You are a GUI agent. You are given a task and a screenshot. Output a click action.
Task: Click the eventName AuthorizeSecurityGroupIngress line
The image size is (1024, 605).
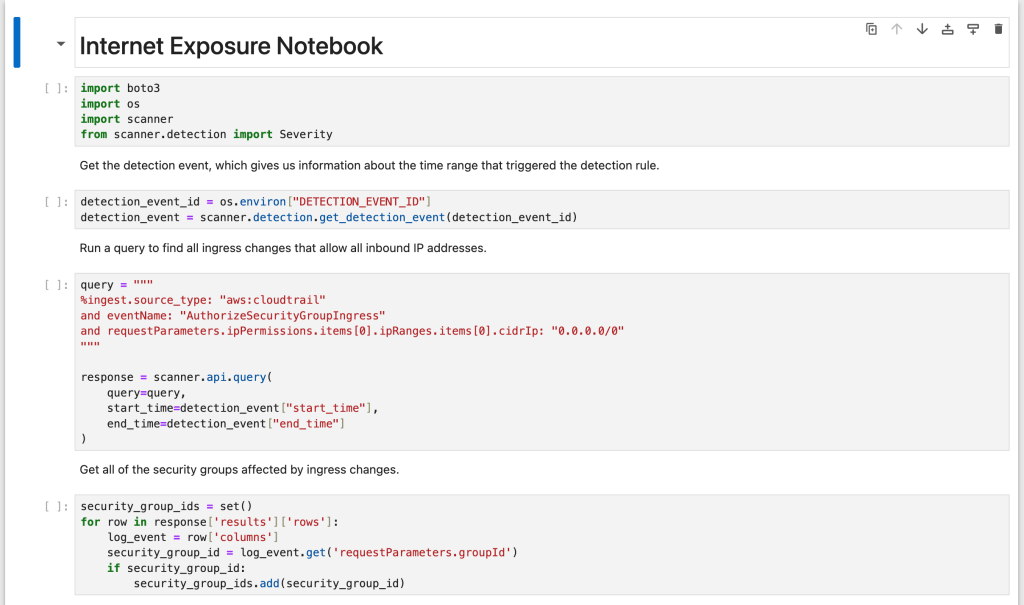coord(233,316)
